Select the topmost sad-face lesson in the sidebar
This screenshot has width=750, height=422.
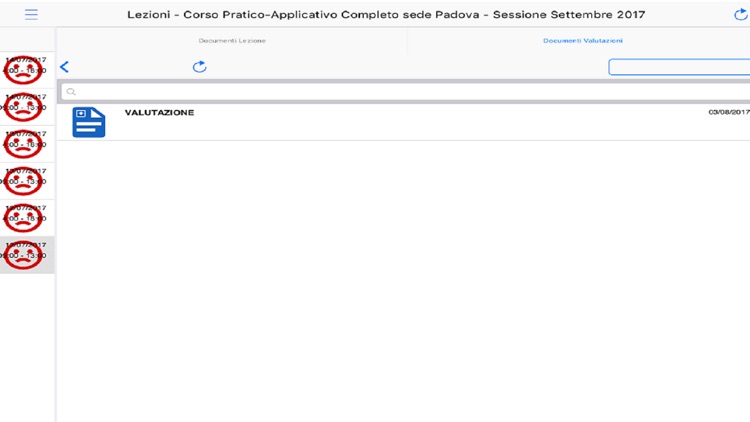tap(24, 72)
